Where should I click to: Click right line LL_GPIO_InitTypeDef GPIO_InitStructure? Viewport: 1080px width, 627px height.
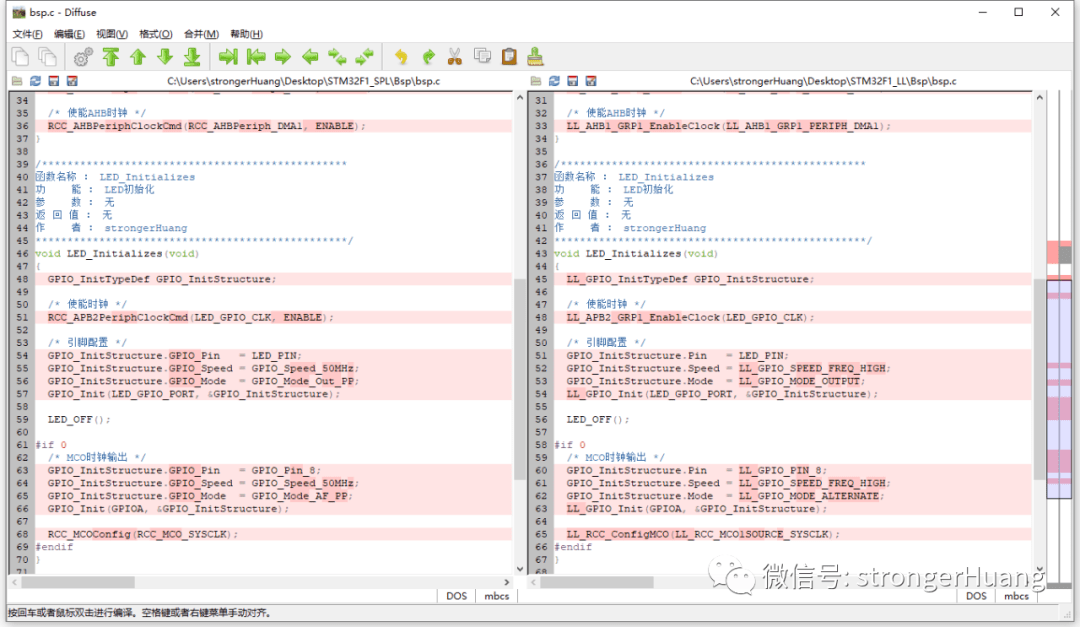click(793, 279)
